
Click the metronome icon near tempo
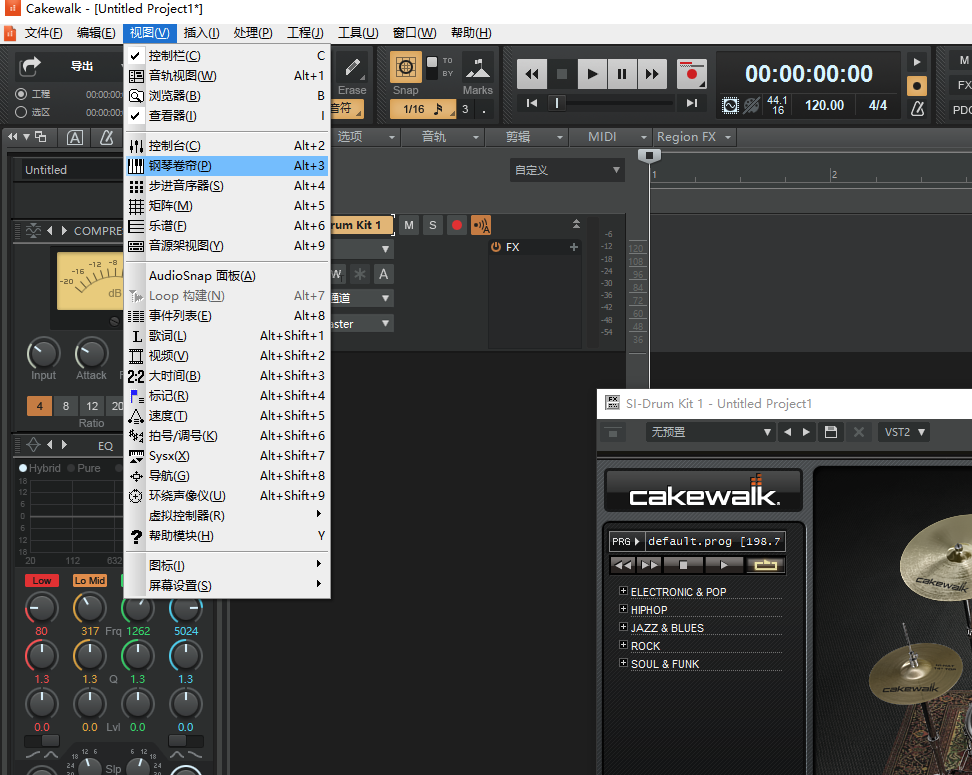(x=917, y=108)
